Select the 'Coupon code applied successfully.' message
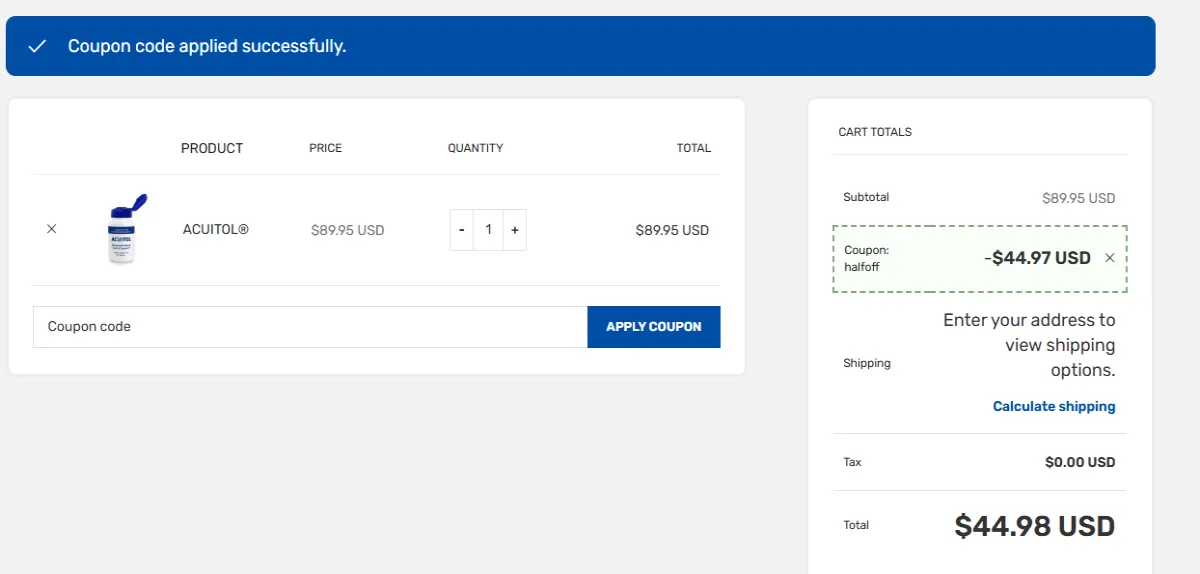The image size is (1200, 574). pos(207,46)
